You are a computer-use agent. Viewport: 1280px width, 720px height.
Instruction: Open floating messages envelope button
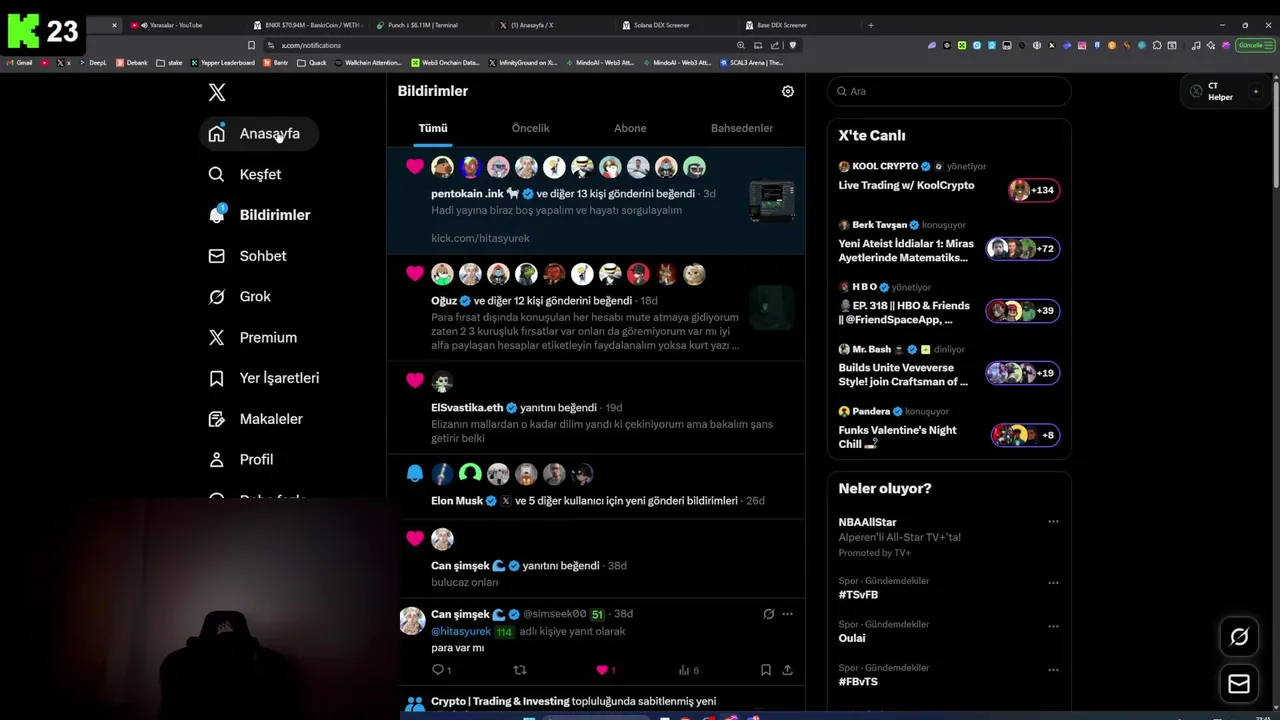coord(1239,684)
